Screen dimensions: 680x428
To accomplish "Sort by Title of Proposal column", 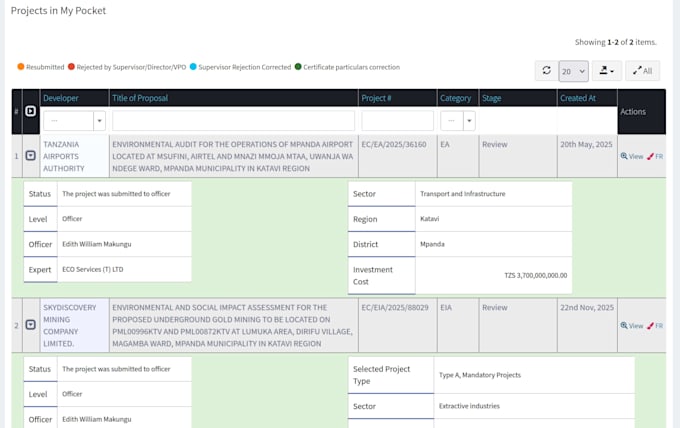I will pos(140,98).
